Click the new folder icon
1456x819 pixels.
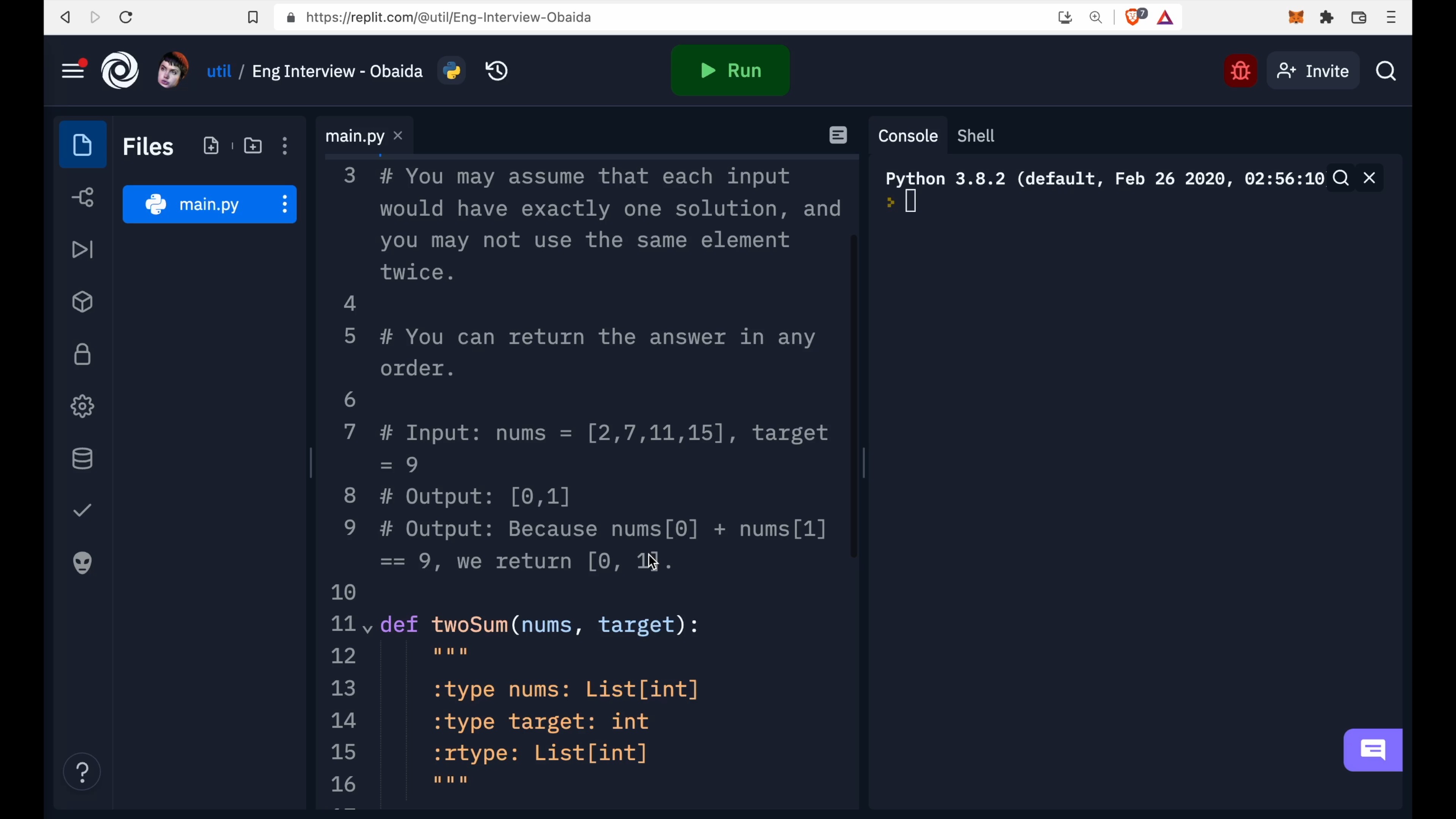253,146
